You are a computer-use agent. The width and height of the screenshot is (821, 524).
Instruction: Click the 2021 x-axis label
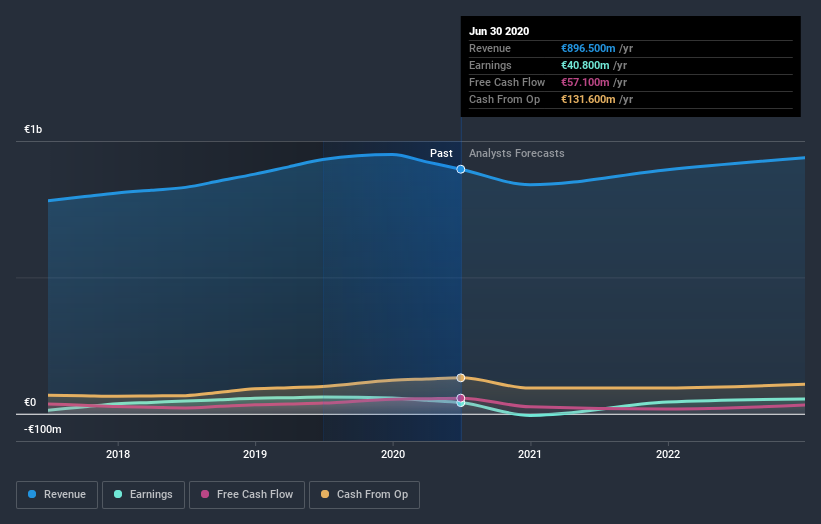[x=530, y=454]
